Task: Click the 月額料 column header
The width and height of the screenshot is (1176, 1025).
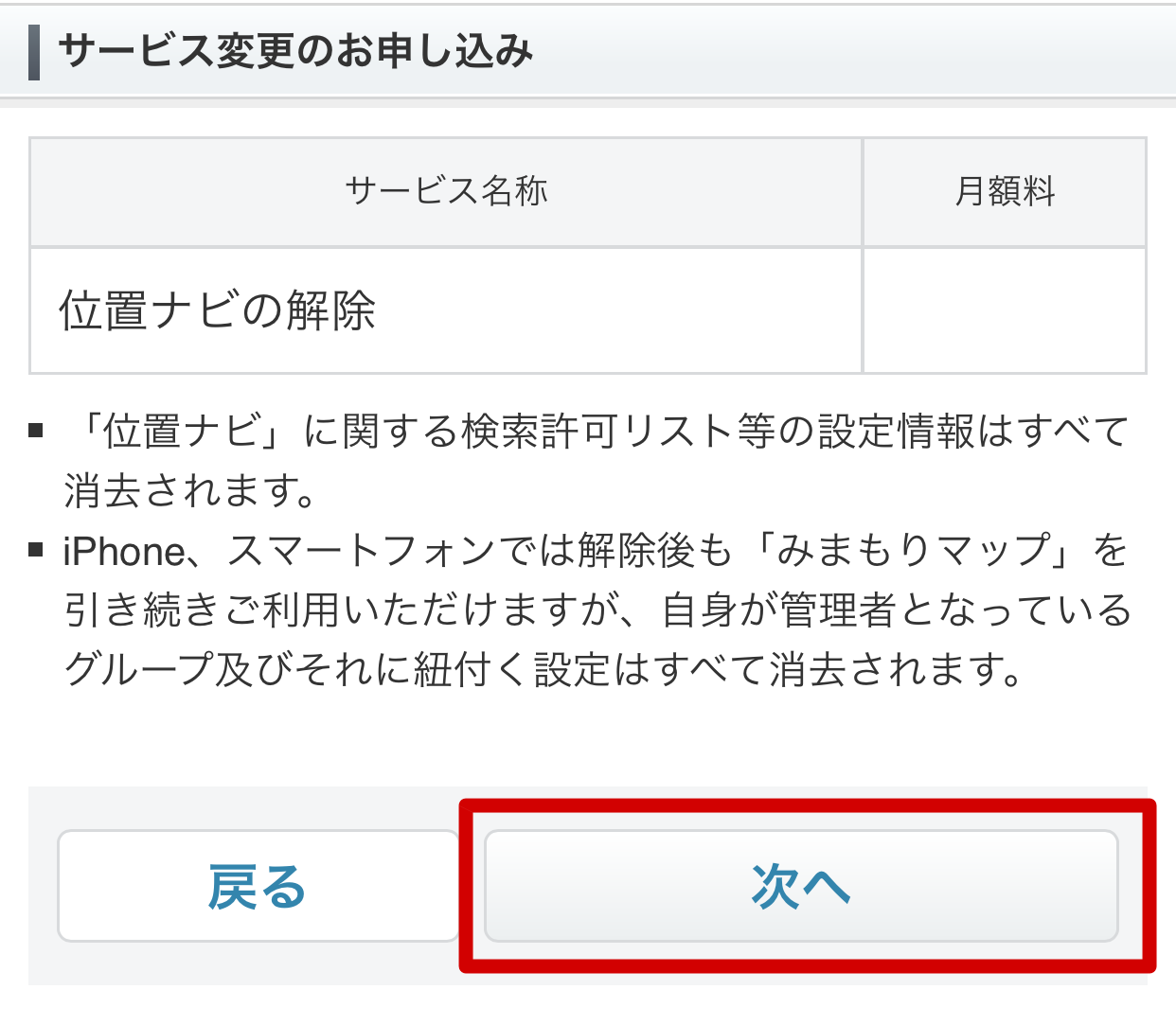Action: [1005, 192]
